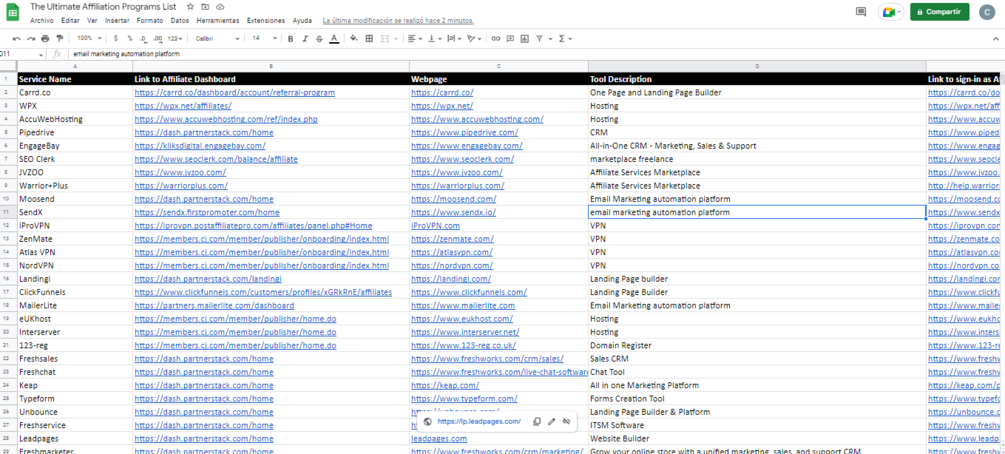1005x454 pixels.
Task: Select the 'Tool Description' header cell
Action: (x=757, y=79)
